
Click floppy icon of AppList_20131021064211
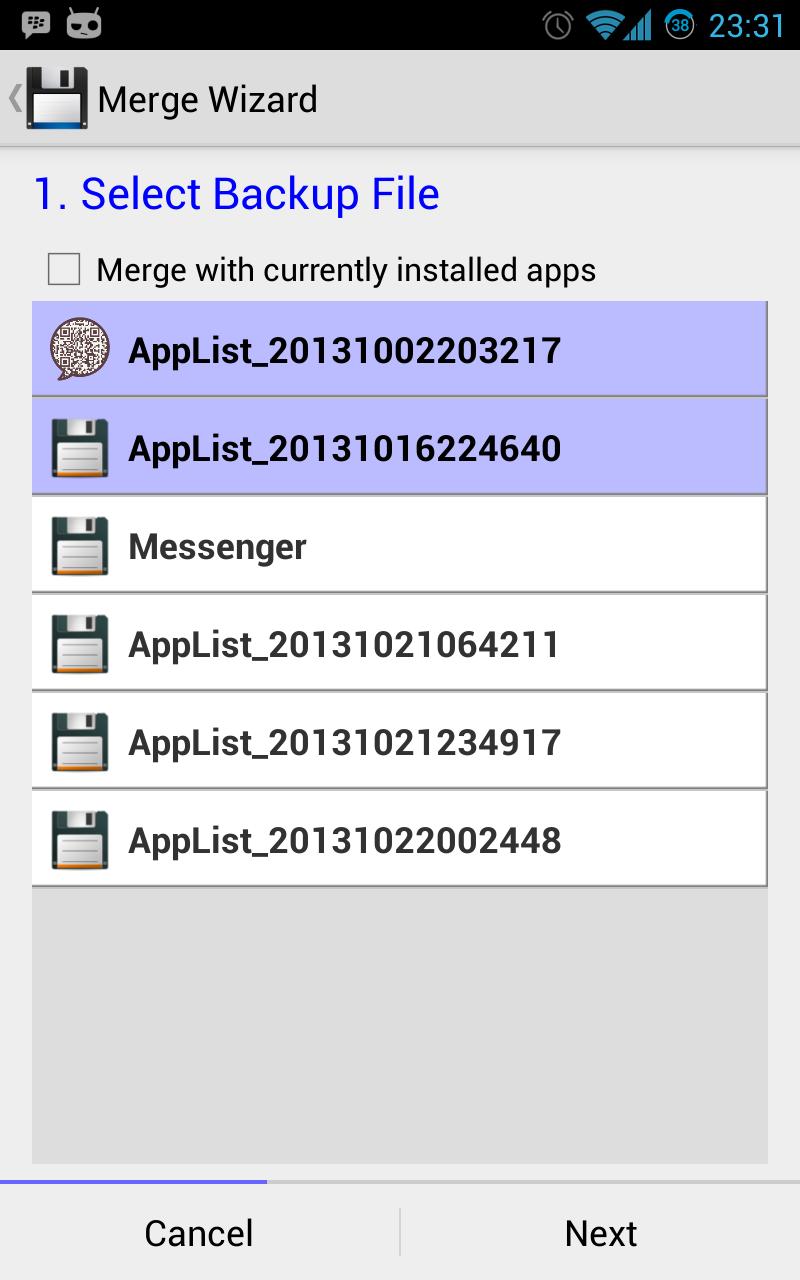click(79, 644)
